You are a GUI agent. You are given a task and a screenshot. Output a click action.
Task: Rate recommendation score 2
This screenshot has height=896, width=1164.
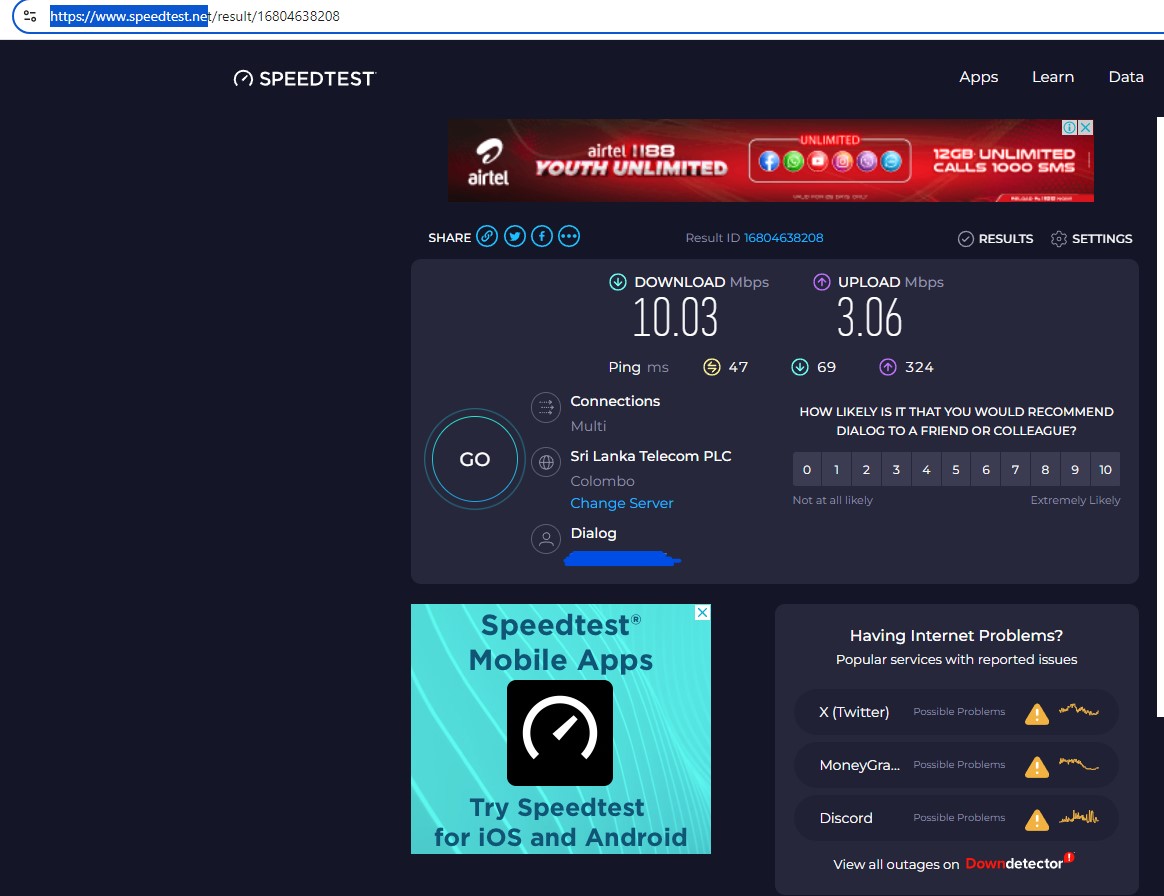coord(866,469)
